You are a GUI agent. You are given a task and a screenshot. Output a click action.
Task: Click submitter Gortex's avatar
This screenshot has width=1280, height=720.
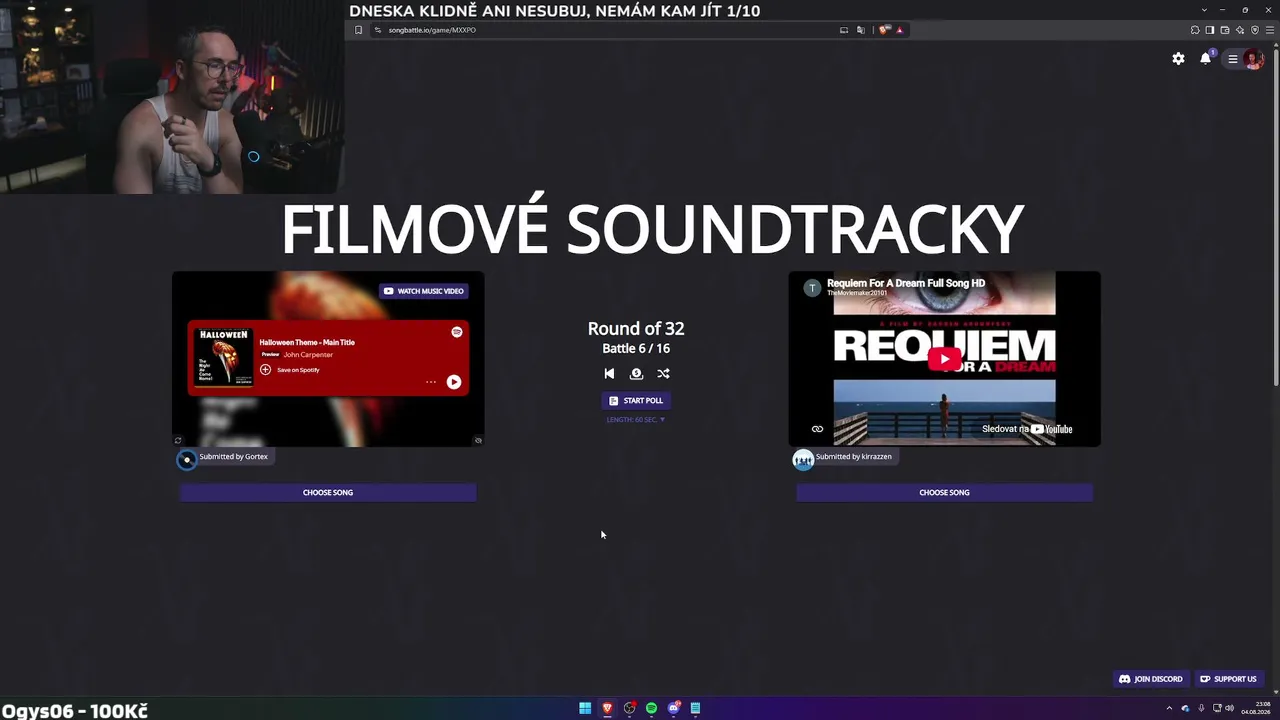coord(186,459)
